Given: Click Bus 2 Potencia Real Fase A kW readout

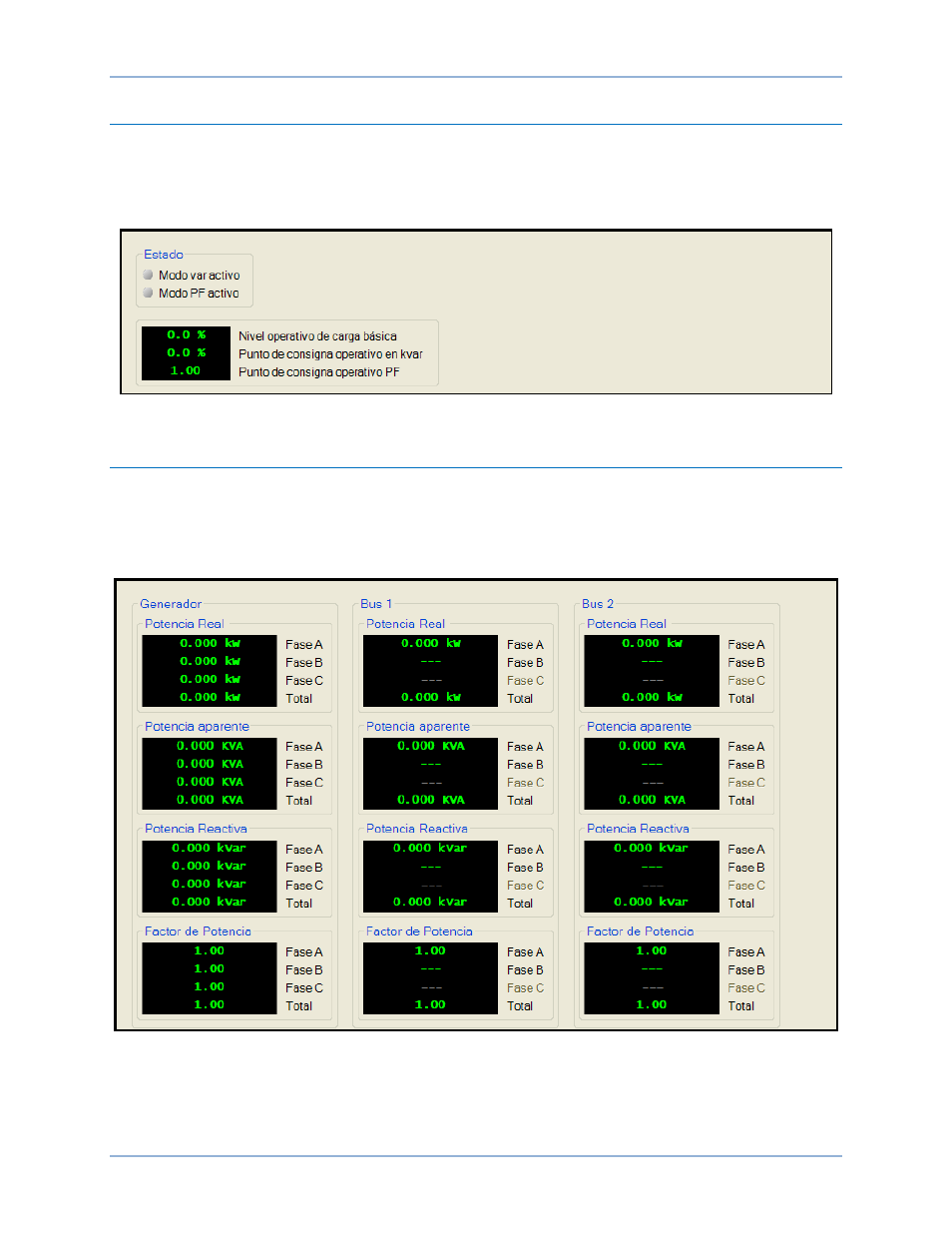Looking at the screenshot, I should [x=652, y=644].
